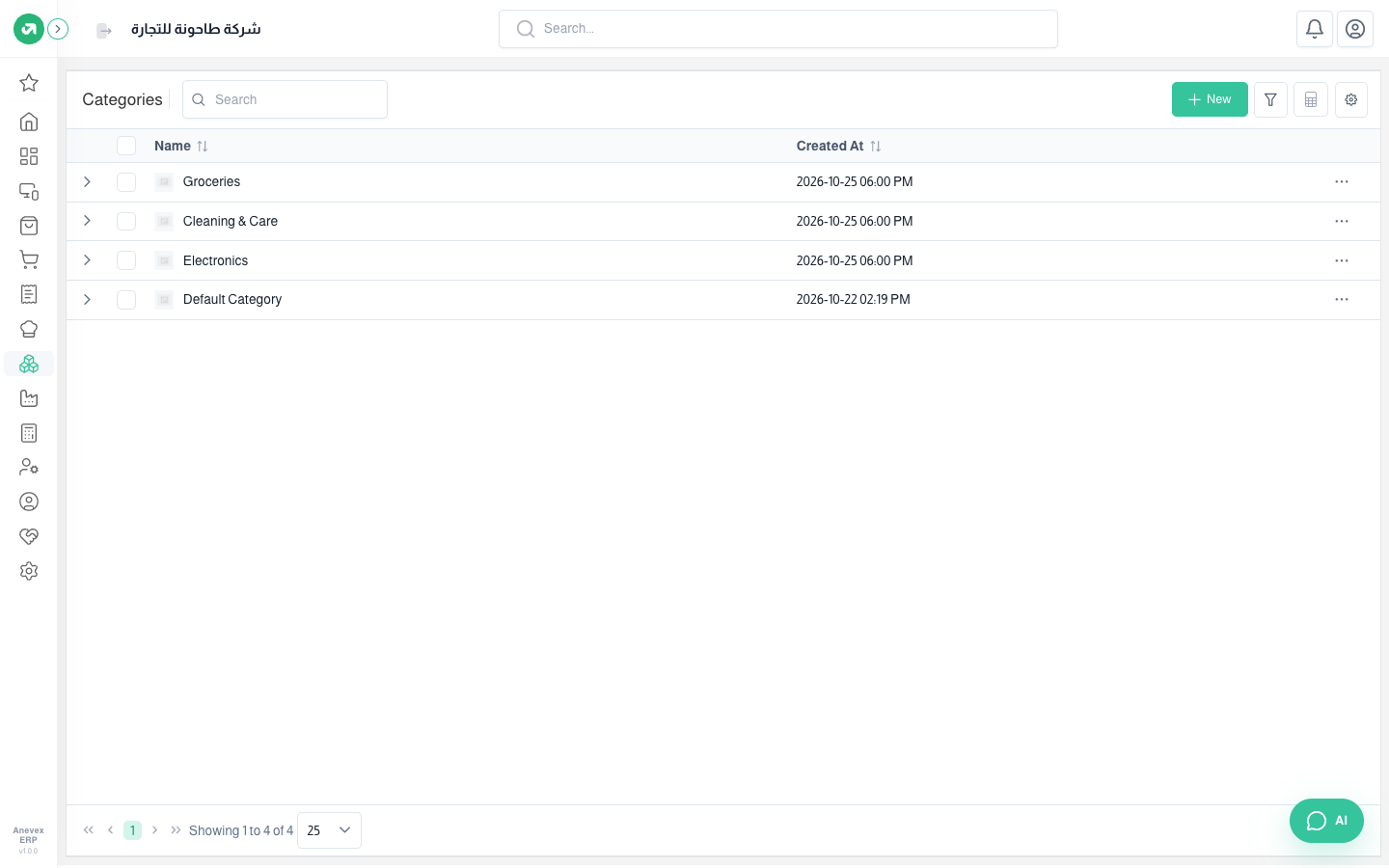Click the Anevex logo in the corner
The image size is (1389, 868).
(x=29, y=29)
